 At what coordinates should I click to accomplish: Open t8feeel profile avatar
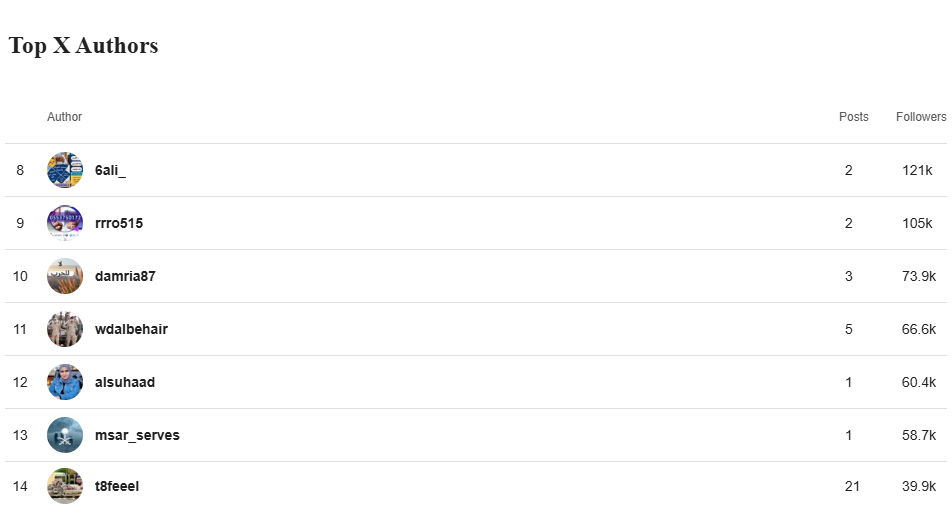(65, 486)
